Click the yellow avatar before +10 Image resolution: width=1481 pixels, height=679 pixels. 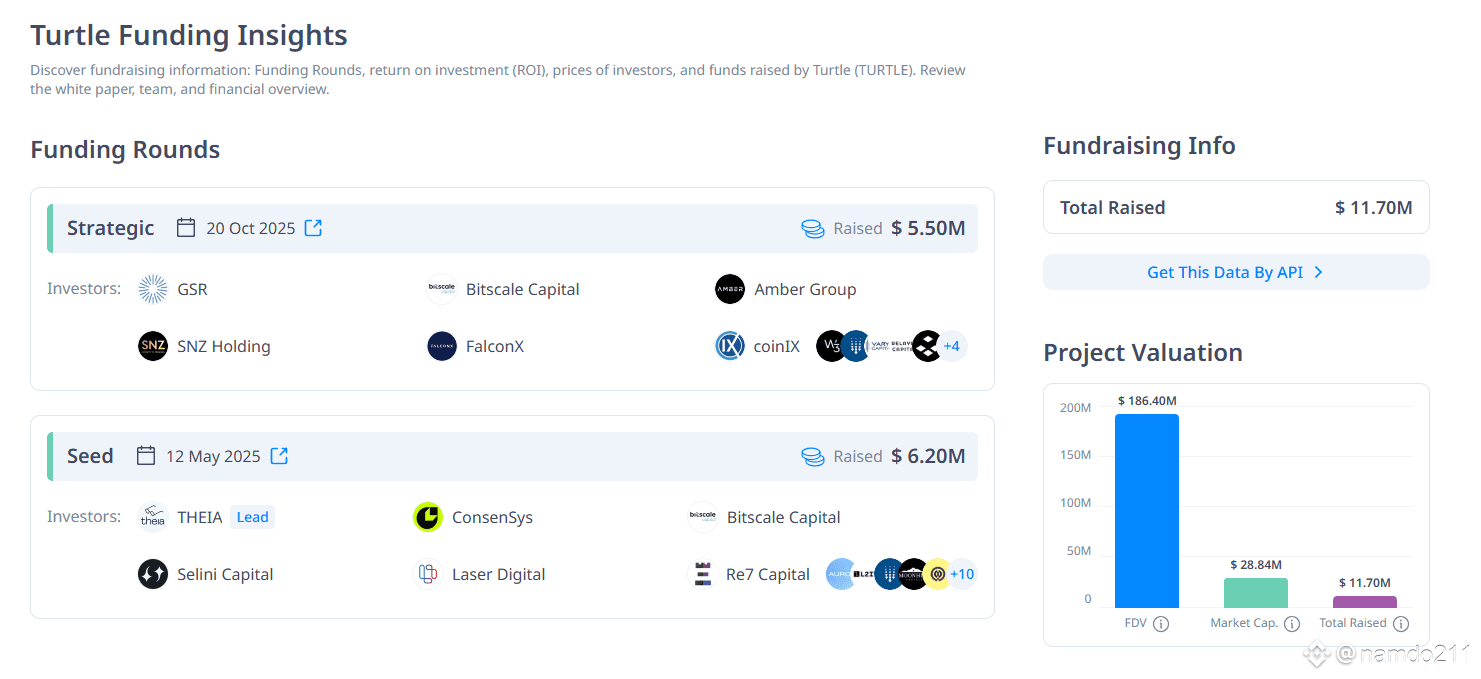coord(937,574)
